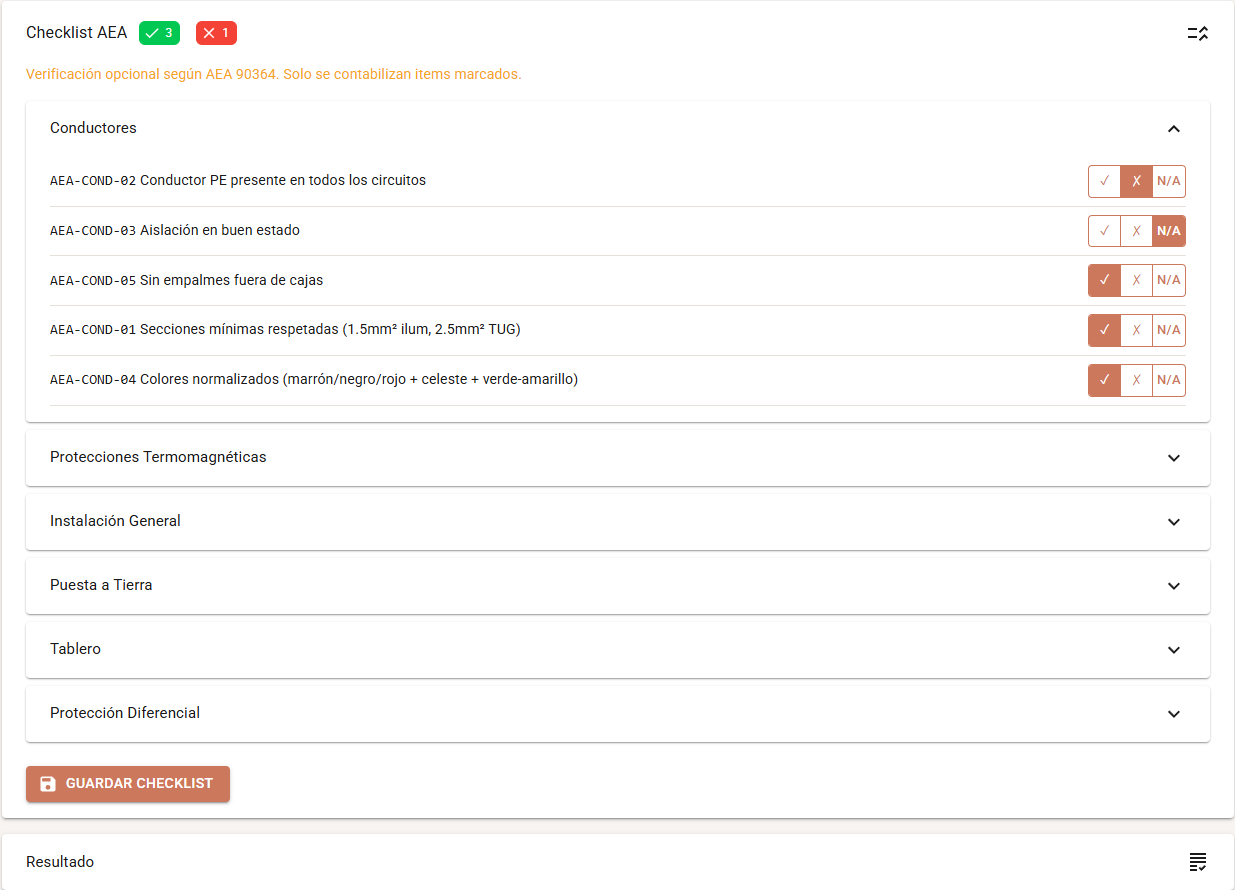Toggle the check for AEA-COND-01 secciones
Viewport: 1235px width, 890px height.
click(x=1104, y=330)
